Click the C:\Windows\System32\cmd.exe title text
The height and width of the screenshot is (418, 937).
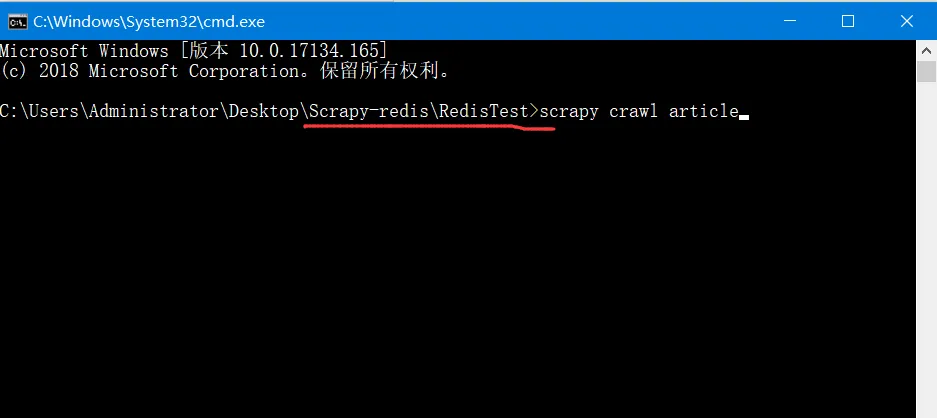pyautogui.click(x=149, y=22)
